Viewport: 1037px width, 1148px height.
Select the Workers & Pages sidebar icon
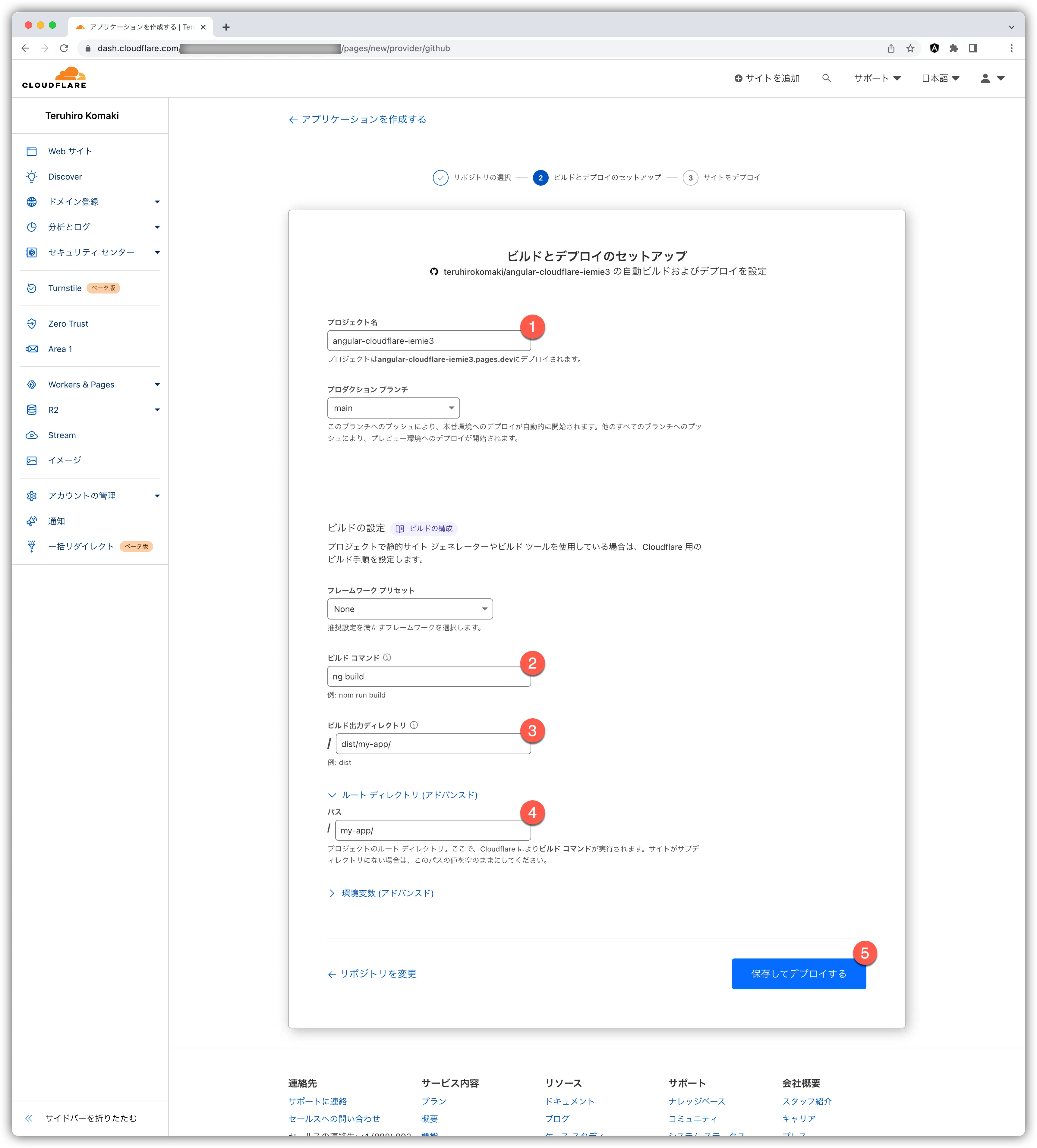pos(32,384)
